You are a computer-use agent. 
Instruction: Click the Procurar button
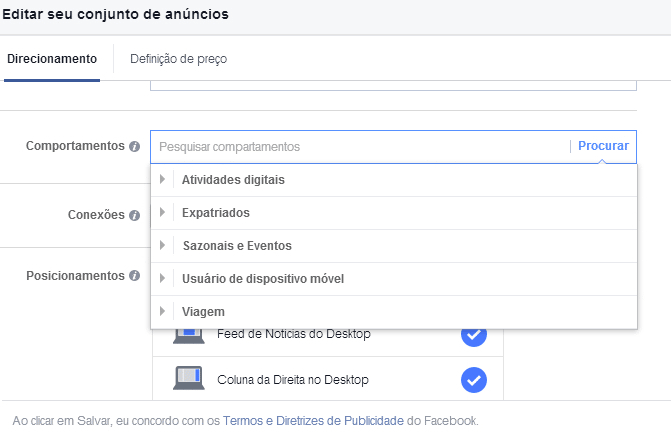[603, 146]
